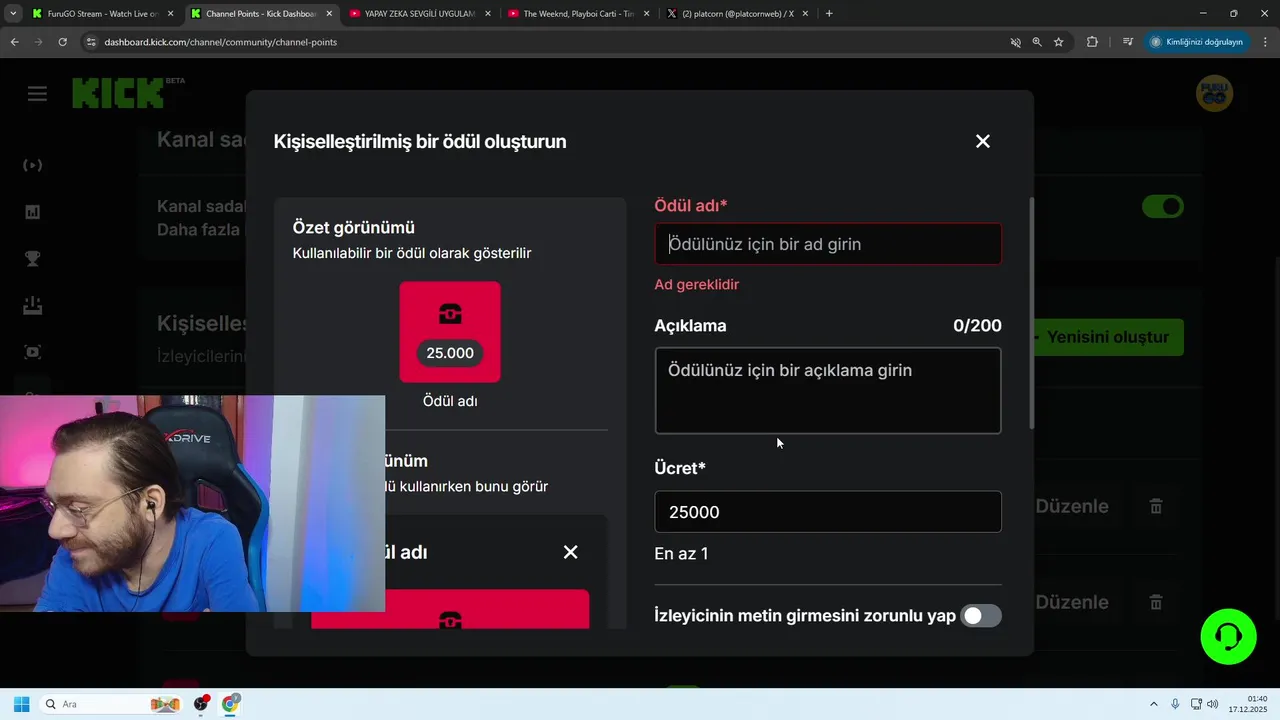Viewport: 1280px width, 720px height.
Task: Switch to The Weeknd, Playboi Carti tab
Action: (x=578, y=14)
